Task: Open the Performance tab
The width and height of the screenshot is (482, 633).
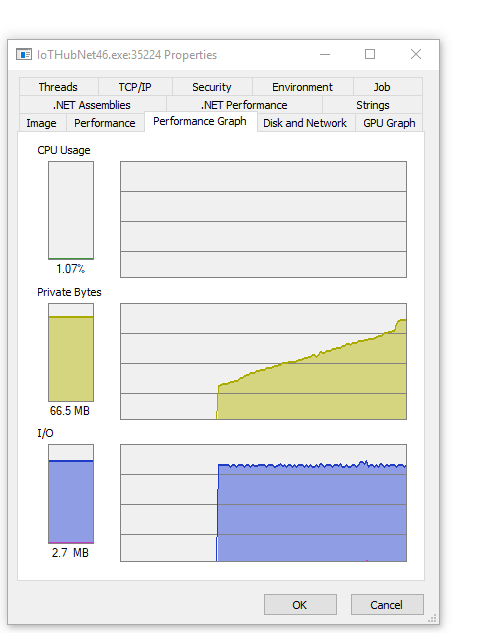Action: coord(105,123)
